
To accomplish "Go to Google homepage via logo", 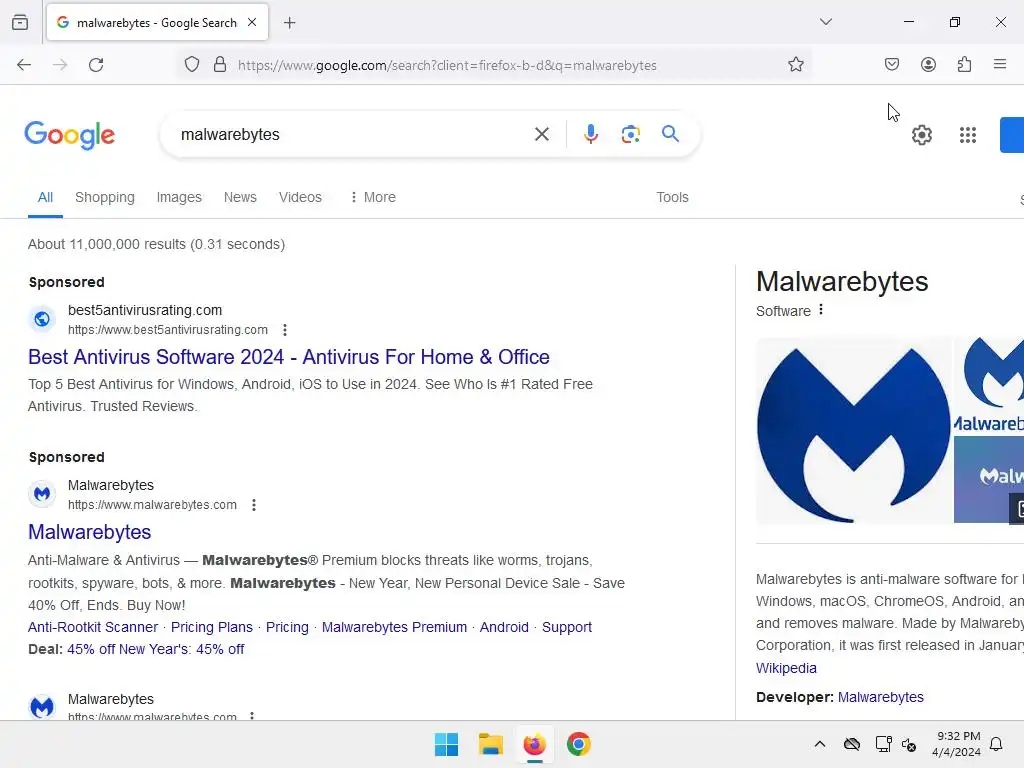I will [69, 135].
